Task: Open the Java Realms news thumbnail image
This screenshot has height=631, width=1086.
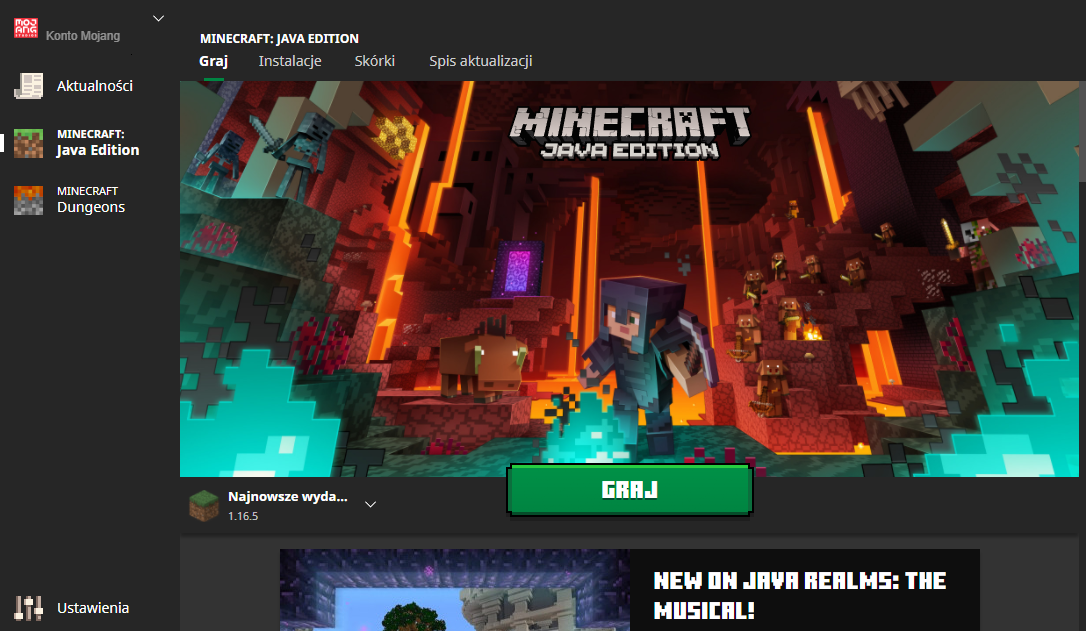Action: click(455, 590)
